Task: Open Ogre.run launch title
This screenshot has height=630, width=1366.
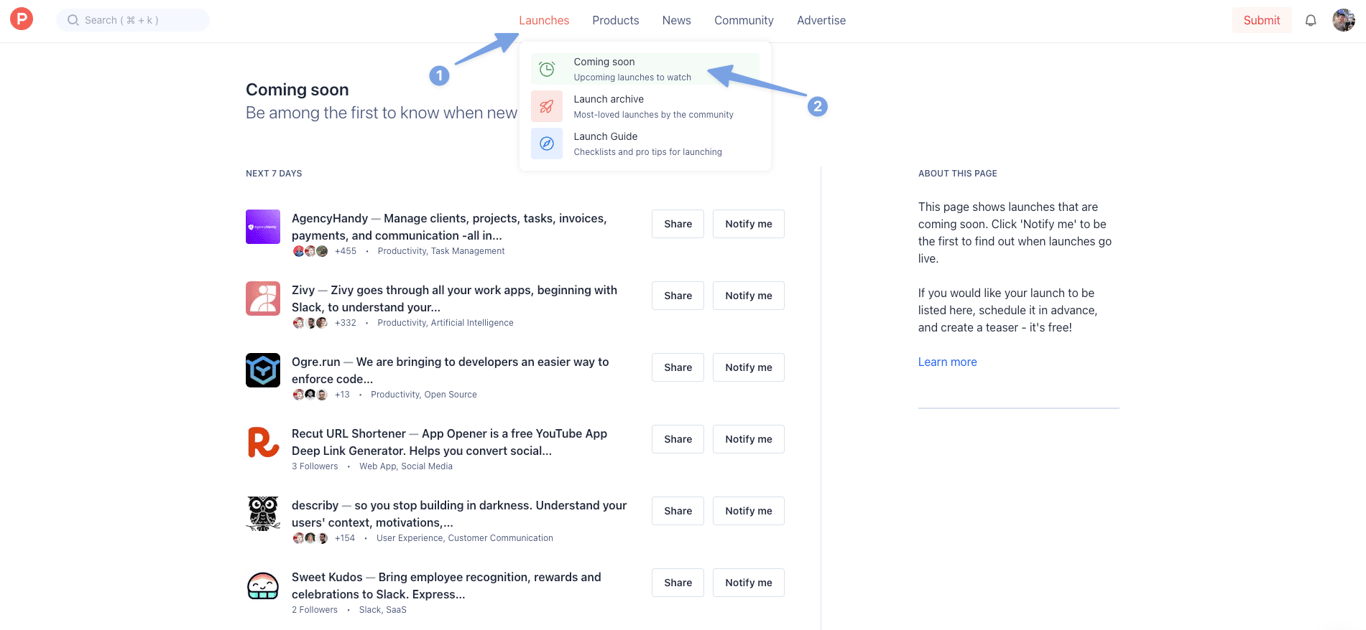Action: pos(450,370)
